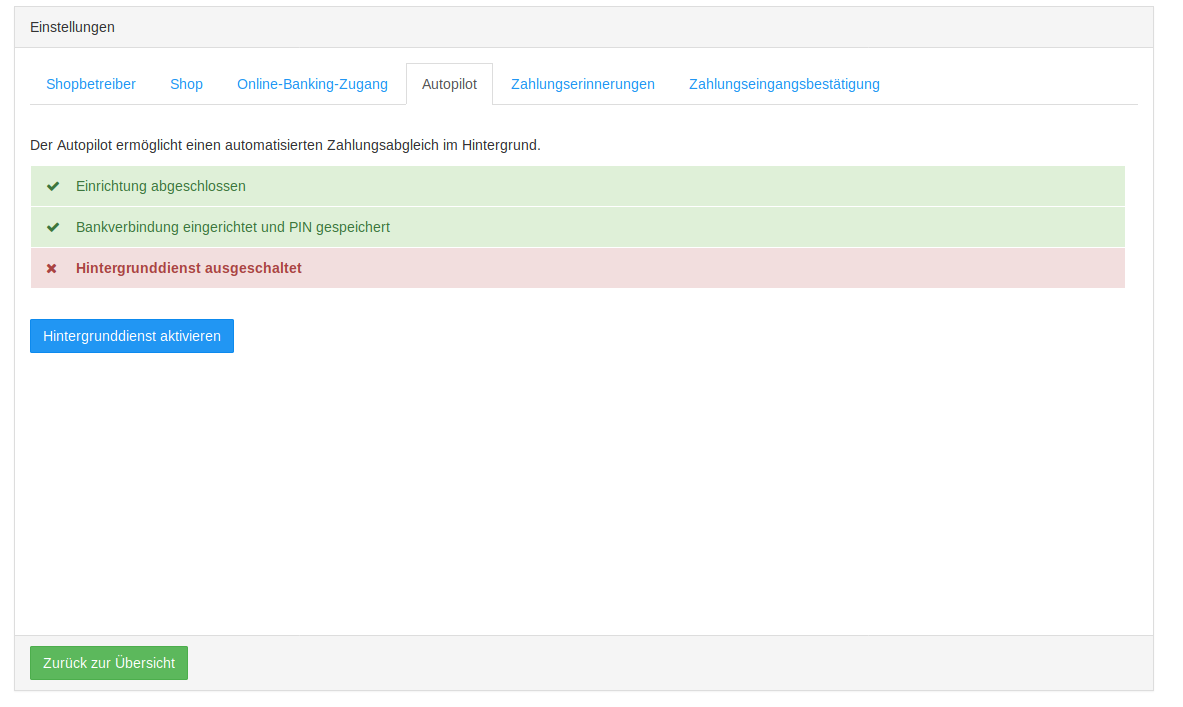Click the green checkmark beside Einrichtung abgeschlossen
This screenshot has height=707, width=1183.
(x=53, y=186)
